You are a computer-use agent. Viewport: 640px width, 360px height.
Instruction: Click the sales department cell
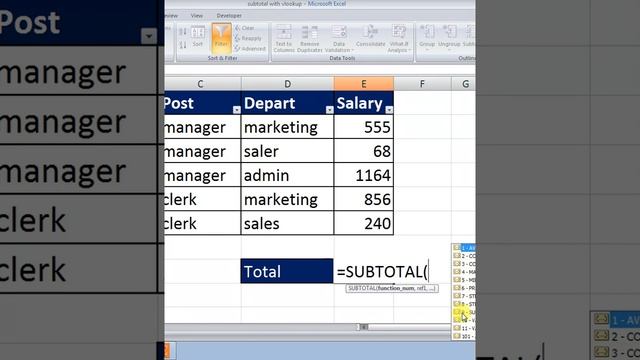[x=287, y=223]
